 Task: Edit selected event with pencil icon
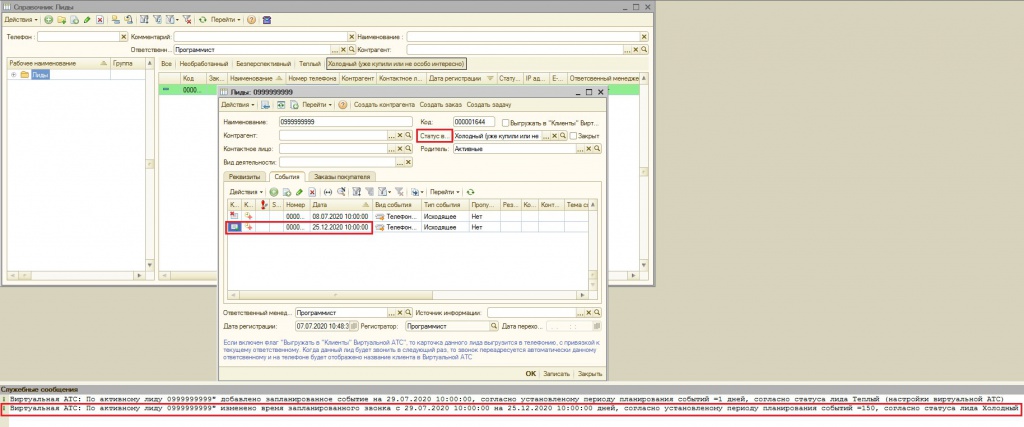299,192
